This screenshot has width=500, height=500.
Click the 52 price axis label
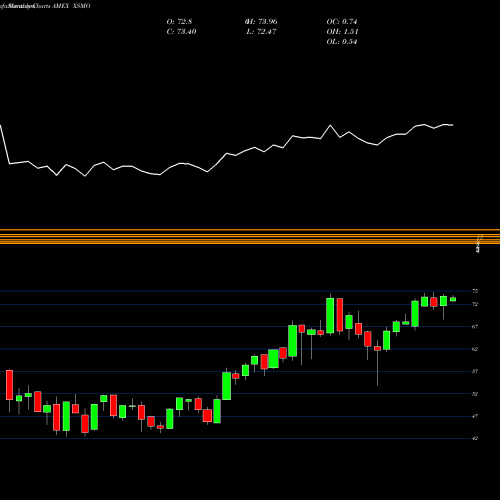click(475, 394)
